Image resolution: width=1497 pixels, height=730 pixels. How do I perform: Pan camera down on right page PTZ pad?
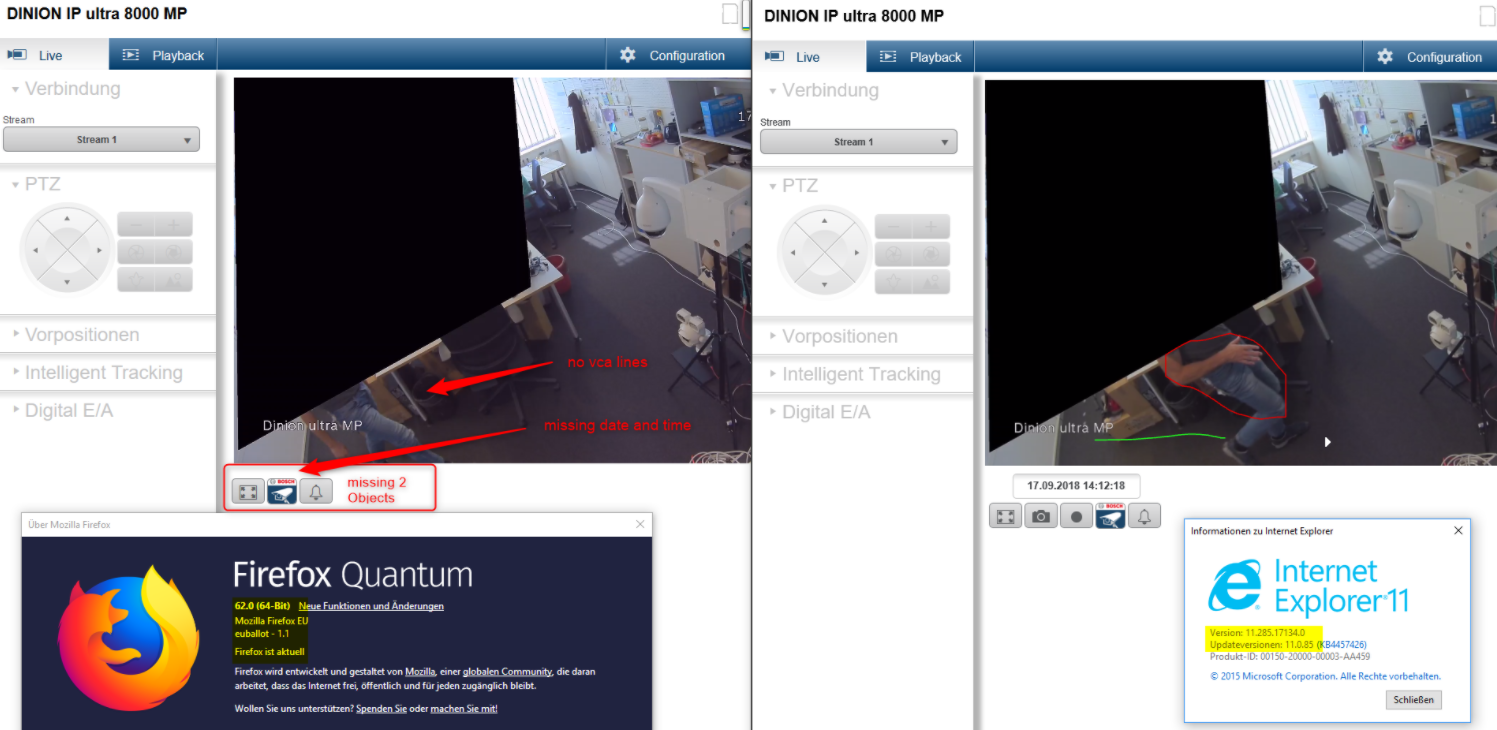point(824,284)
